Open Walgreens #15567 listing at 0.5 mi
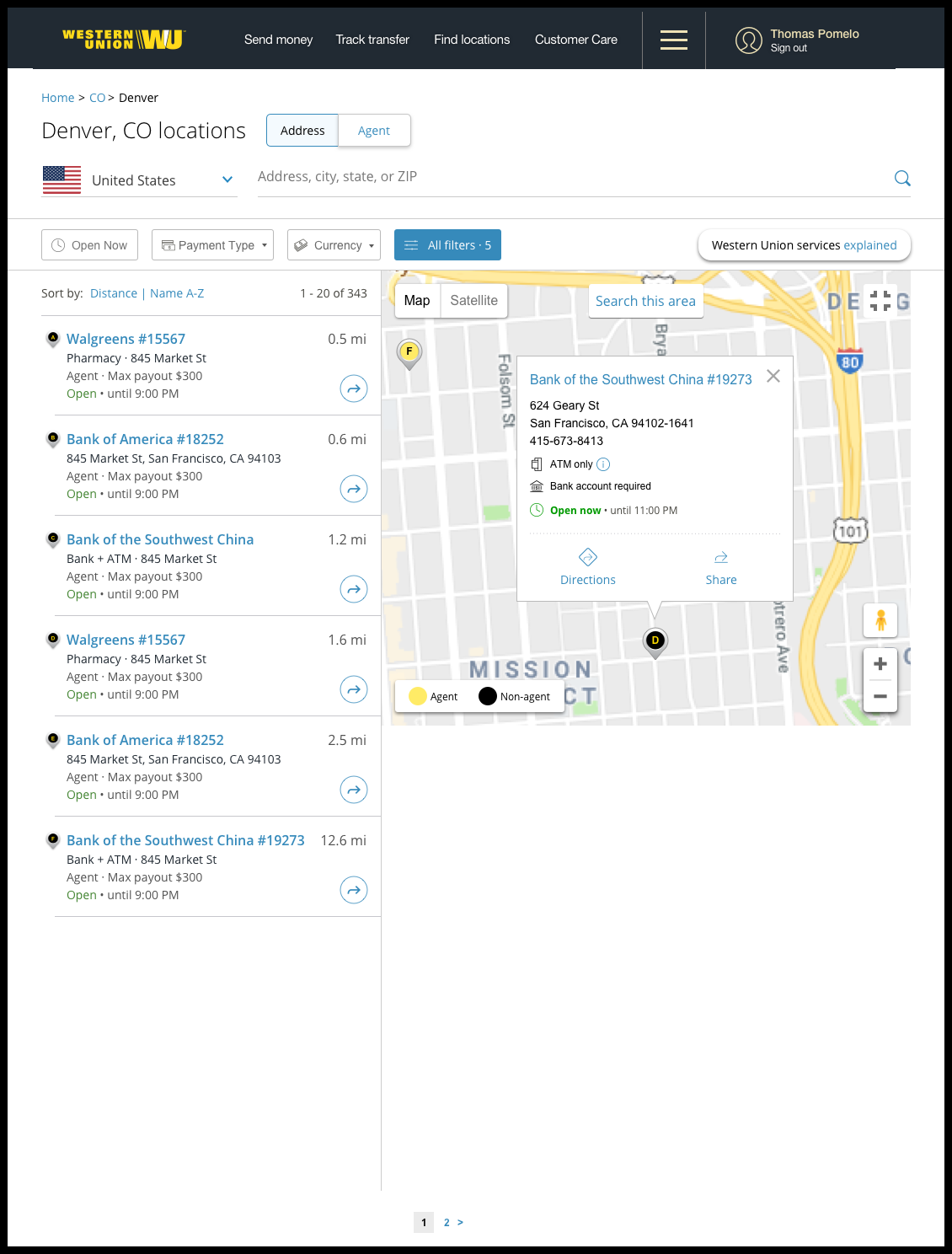Screen dimensions: 952x1254 126,339
